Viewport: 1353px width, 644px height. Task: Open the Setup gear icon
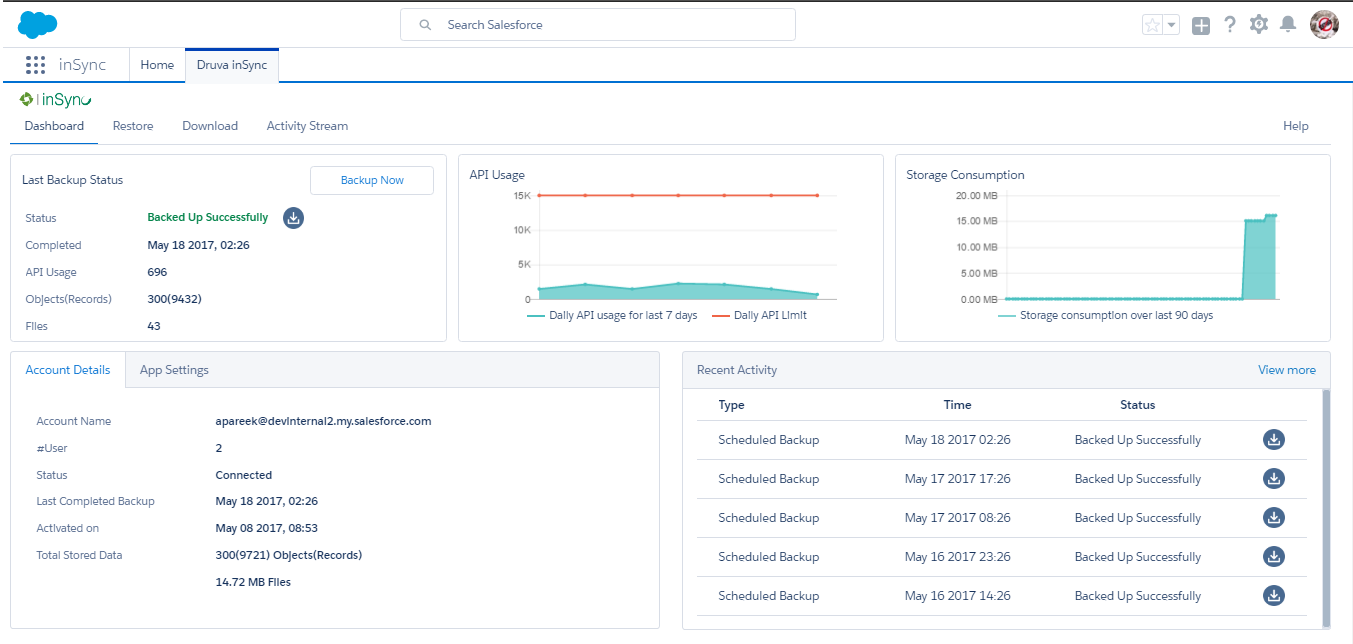tap(1259, 25)
